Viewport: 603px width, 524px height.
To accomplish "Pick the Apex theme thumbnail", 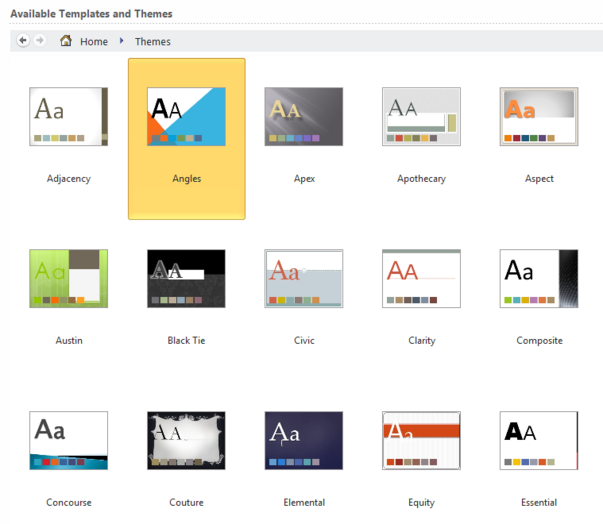I will [304, 117].
